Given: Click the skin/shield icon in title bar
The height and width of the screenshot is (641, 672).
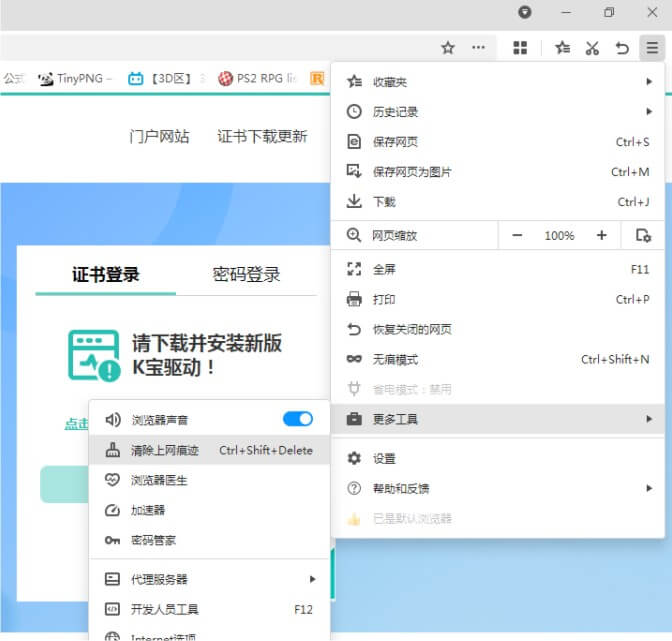Looking at the screenshot, I should (x=525, y=12).
